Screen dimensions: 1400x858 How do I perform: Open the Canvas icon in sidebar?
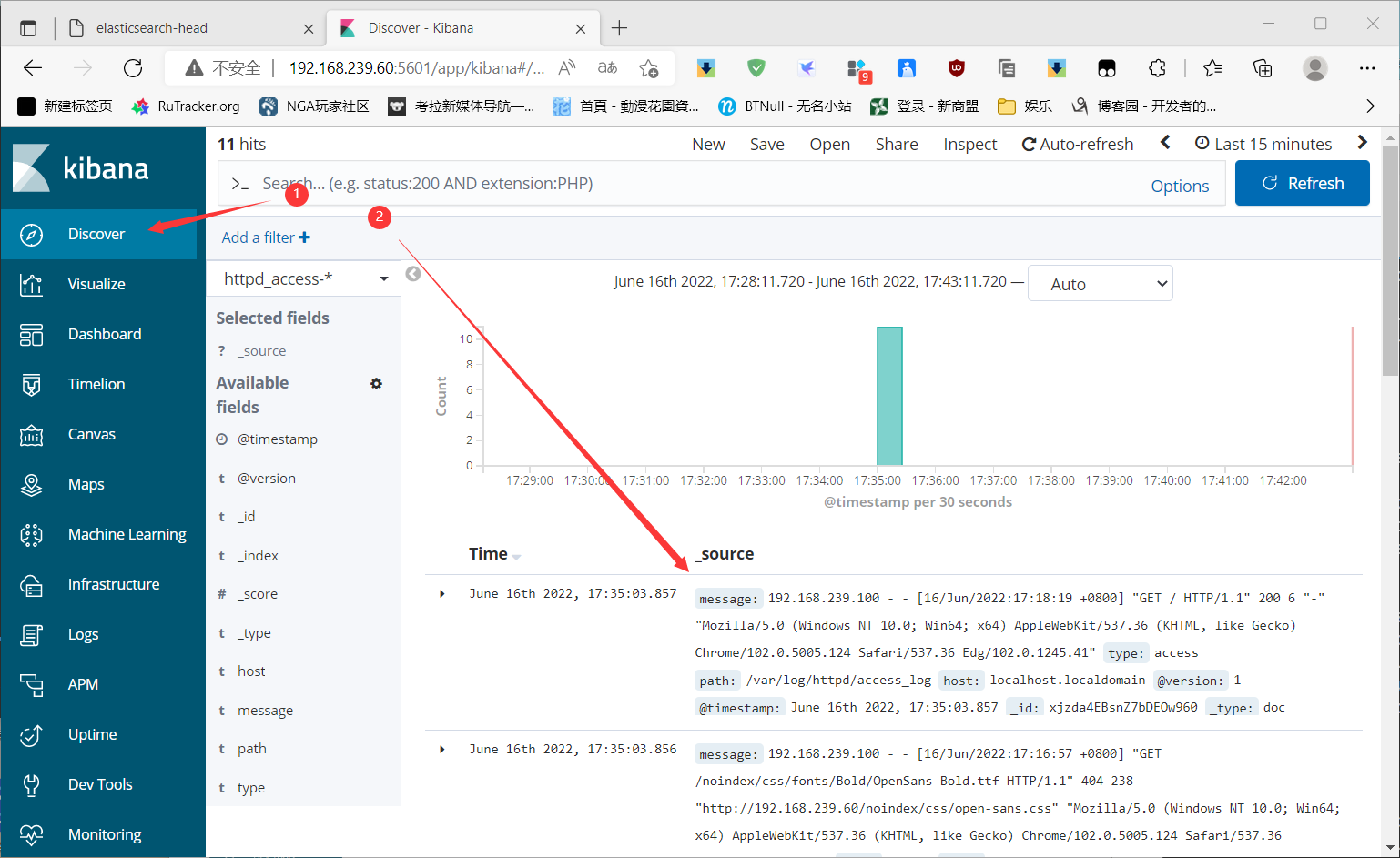coord(31,435)
